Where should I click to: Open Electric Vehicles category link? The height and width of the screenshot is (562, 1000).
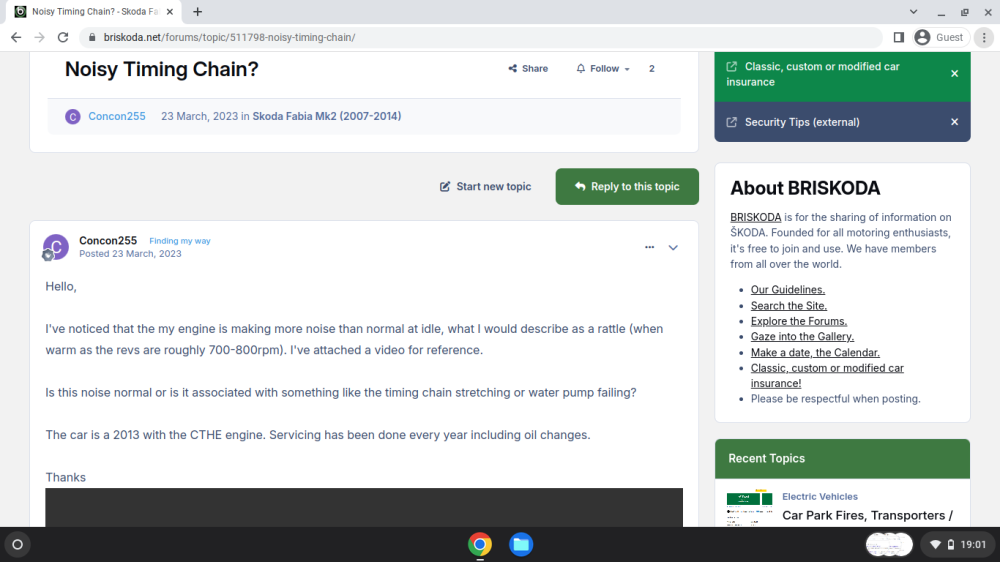(x=820, y=496)
